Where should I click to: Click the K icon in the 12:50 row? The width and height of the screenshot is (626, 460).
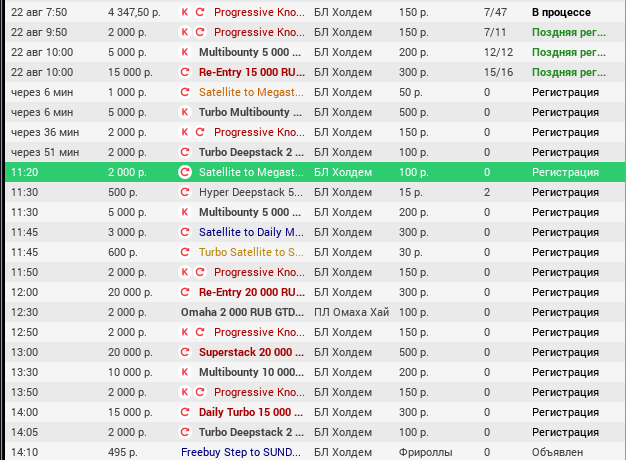184,332
